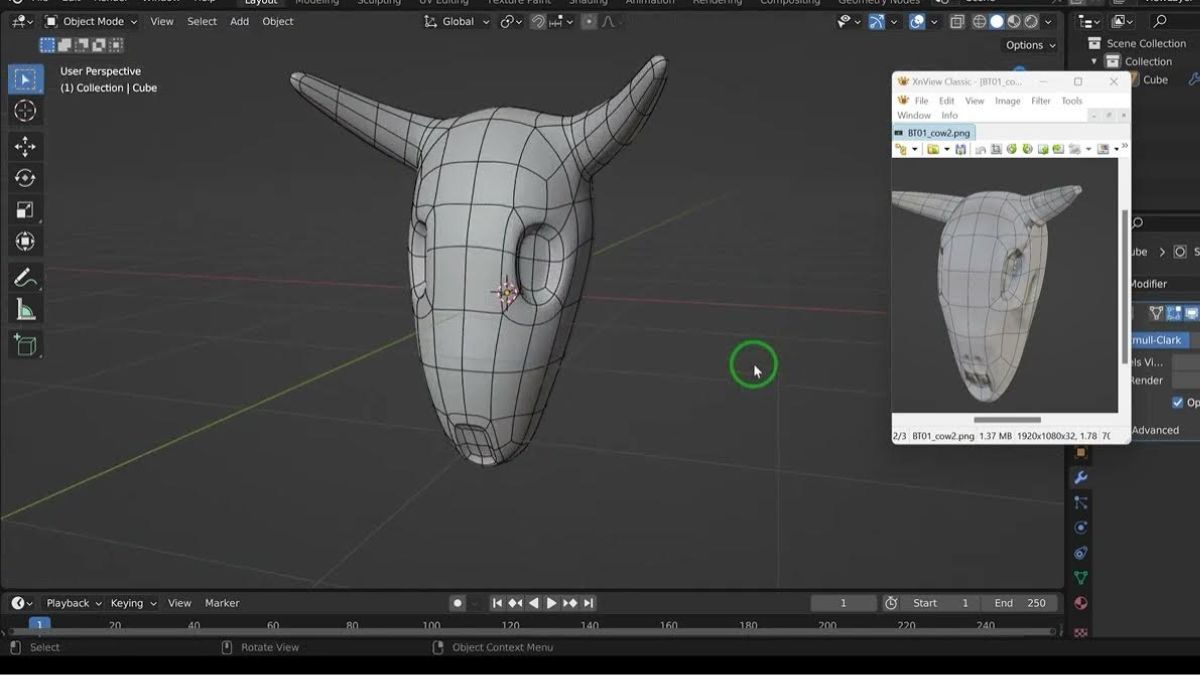The width and height of the screenshot is (1200, 675).
Task: Click the timeline editor type icon
Action: coord(21,603)
